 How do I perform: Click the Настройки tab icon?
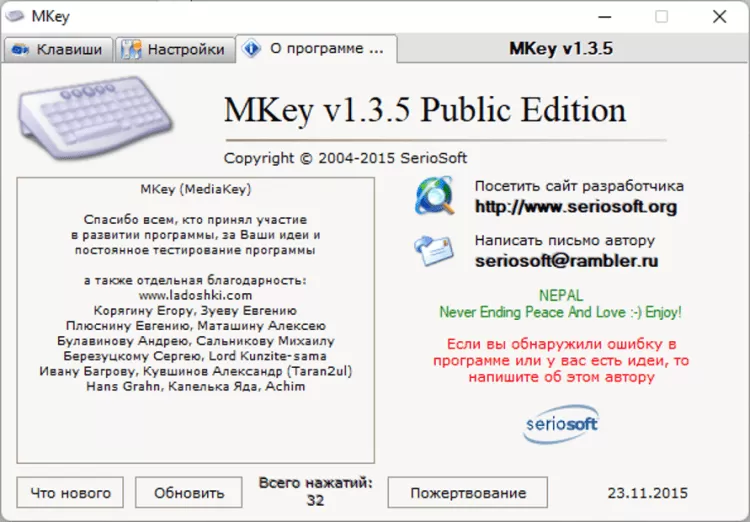pos(131,49)
